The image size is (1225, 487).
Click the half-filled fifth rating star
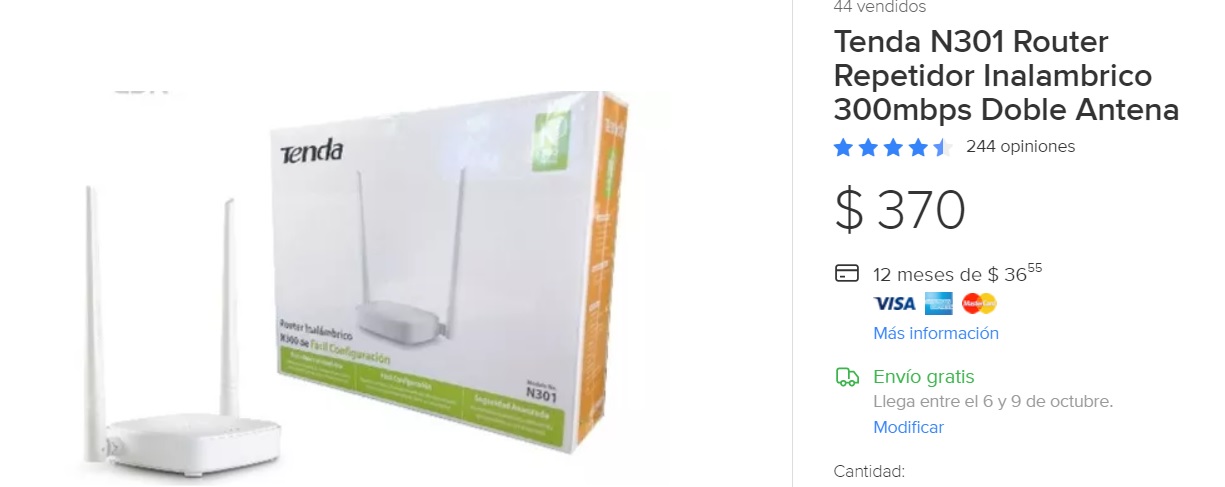(x=943, y=148)
